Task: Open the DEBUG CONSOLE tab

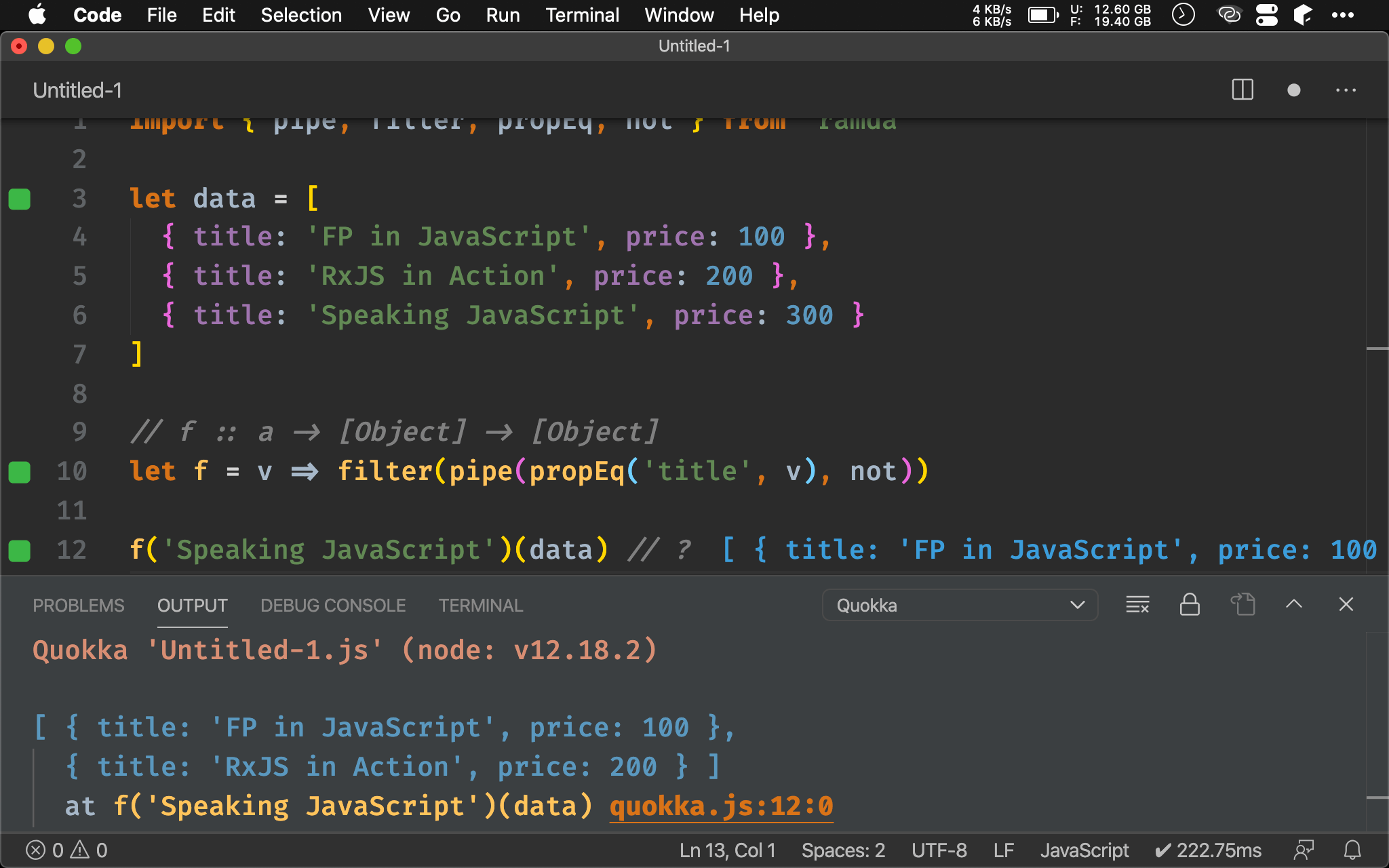Action: pyautogui.click(x=333, y=606)
